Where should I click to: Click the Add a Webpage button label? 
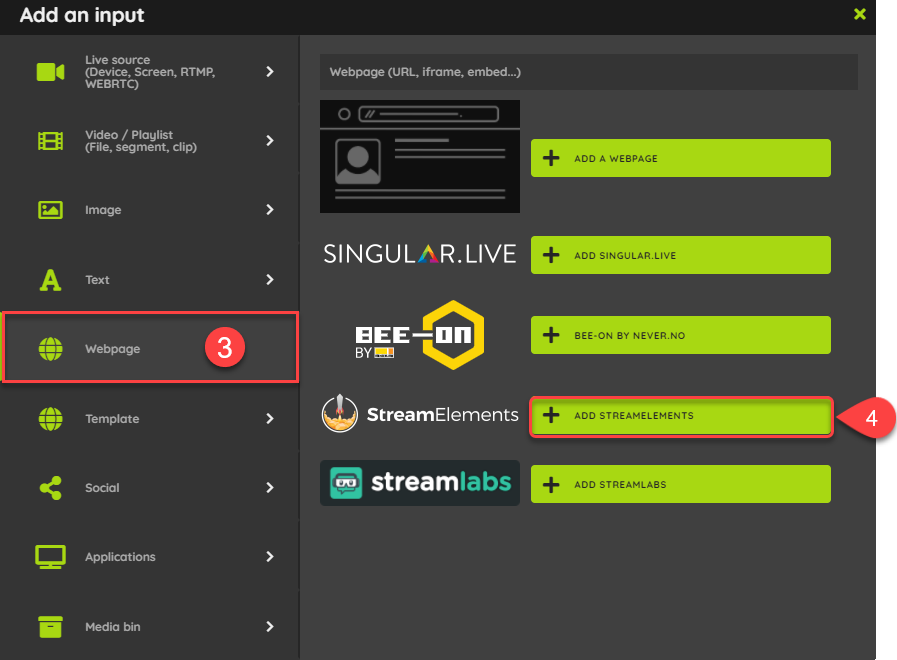coord(616,158)
